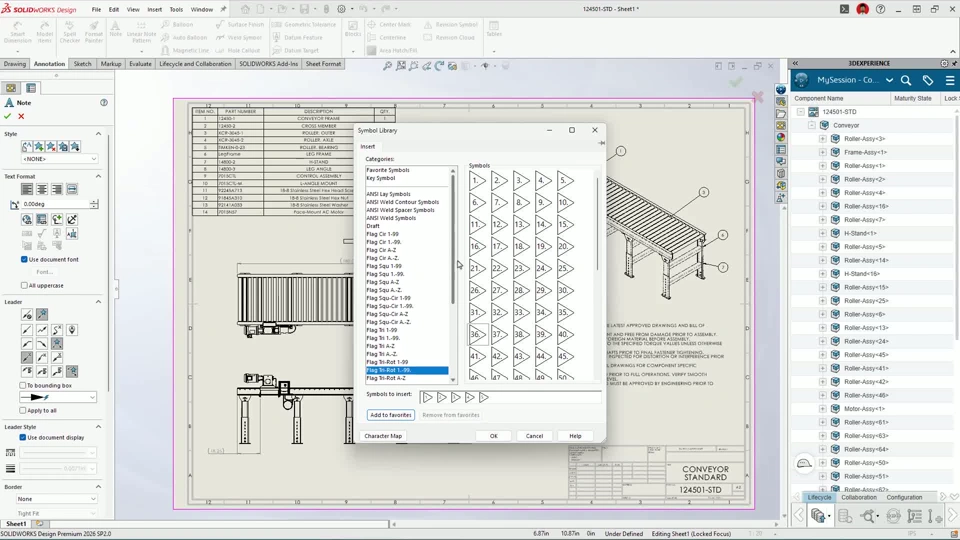Click the Note tool in the ribbon
Image resolution: width=960 pixels, height=540 pixels.
115,29
